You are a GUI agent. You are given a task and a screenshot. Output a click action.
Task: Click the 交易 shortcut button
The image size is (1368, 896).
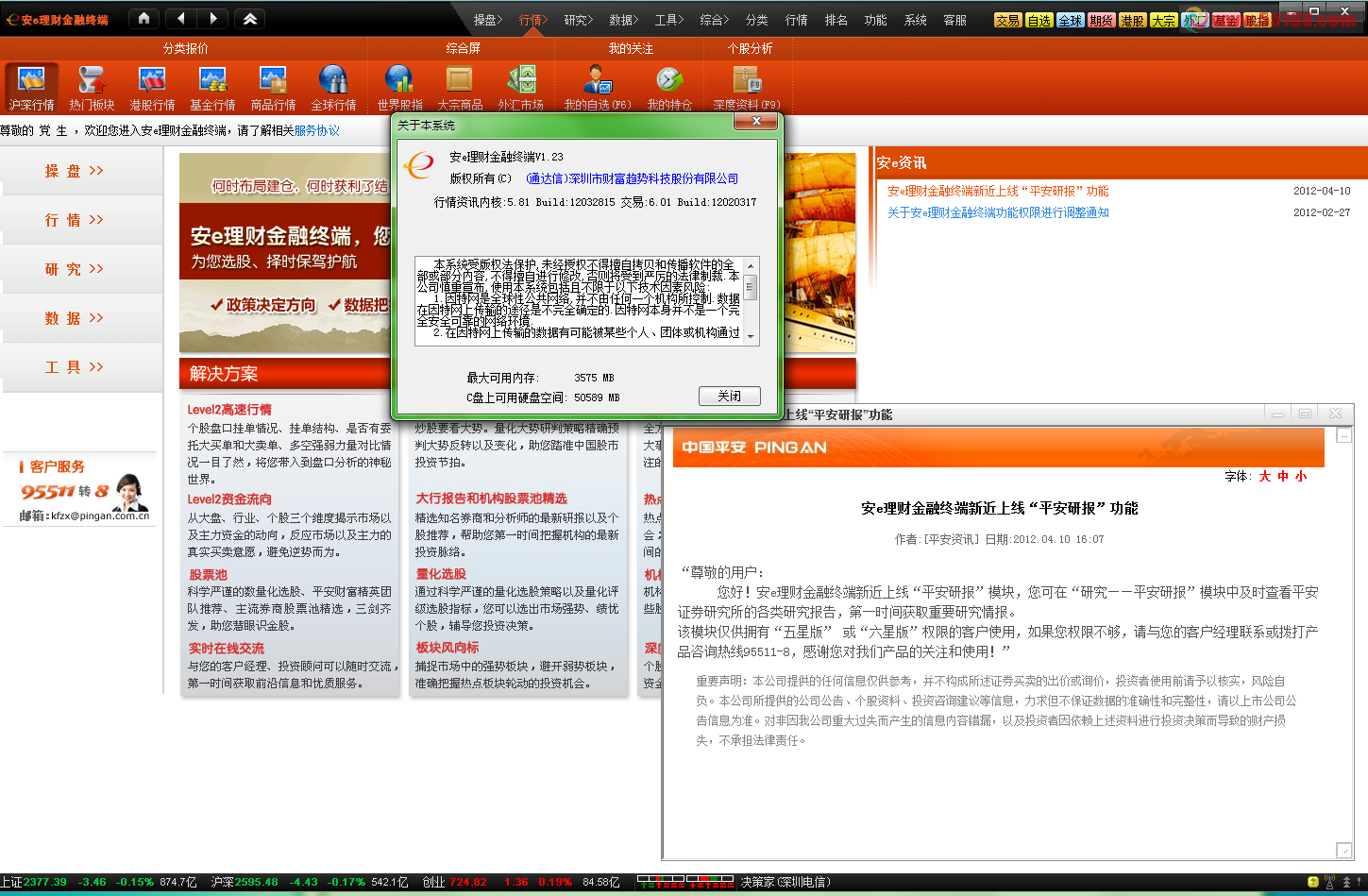[1007, 20]
